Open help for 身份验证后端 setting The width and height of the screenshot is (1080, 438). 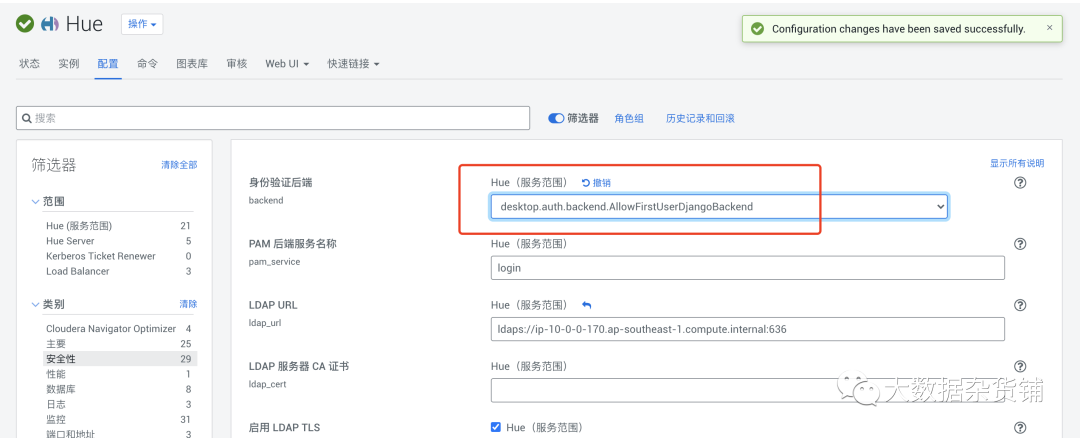[x=1021, y=182]
